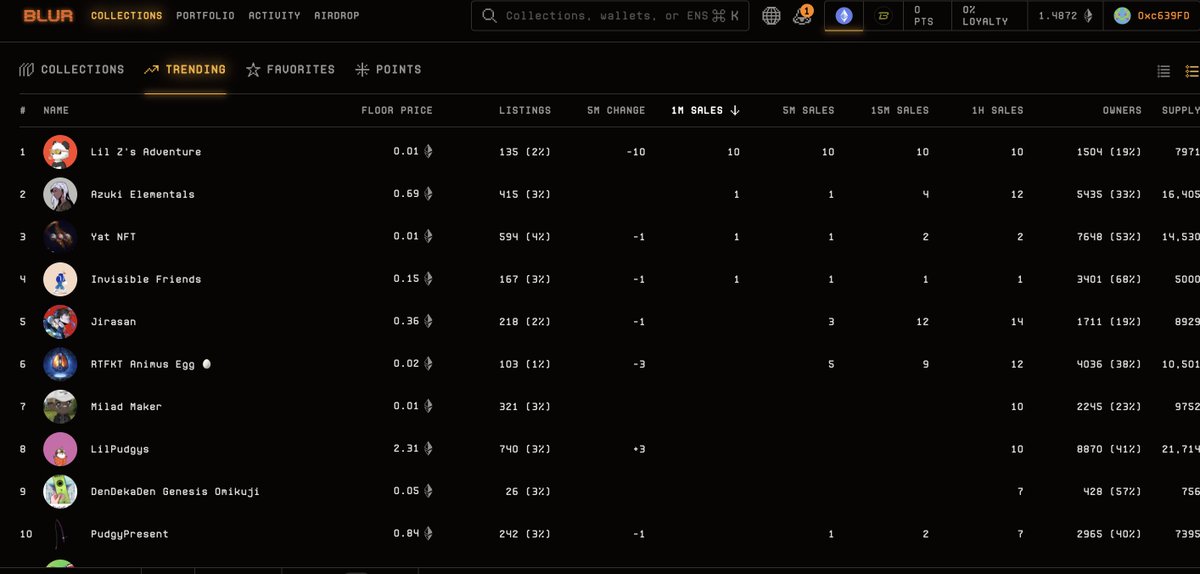
Task: Open the Yat NFT collection name
Action: tap(115, 237)
